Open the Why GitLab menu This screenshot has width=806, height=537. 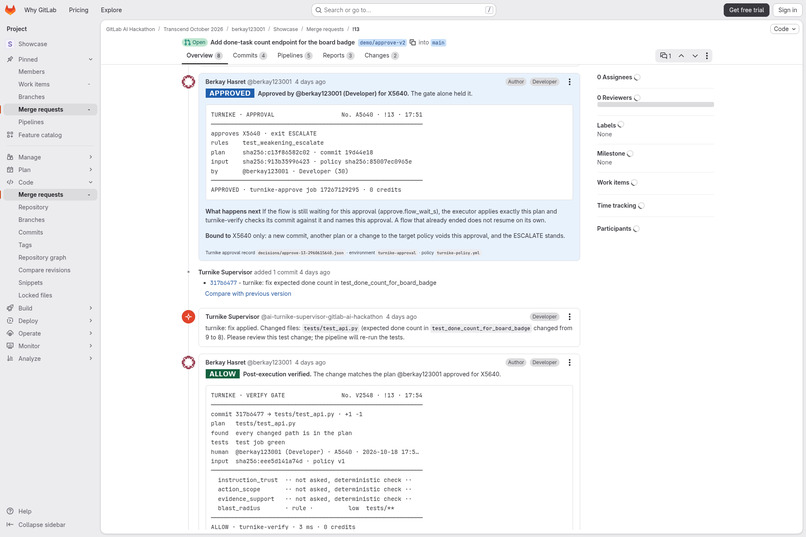pyautogui.click(x=40, y=10)
